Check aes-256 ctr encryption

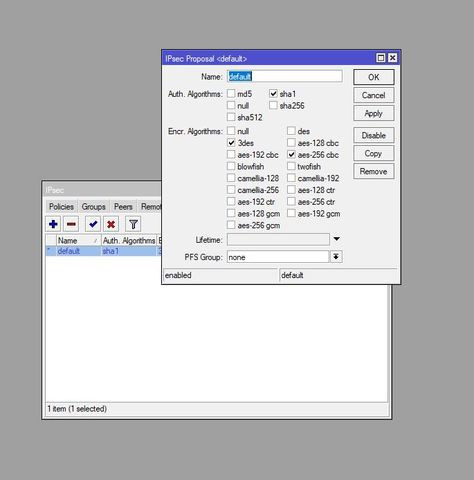tap(291, 201)
